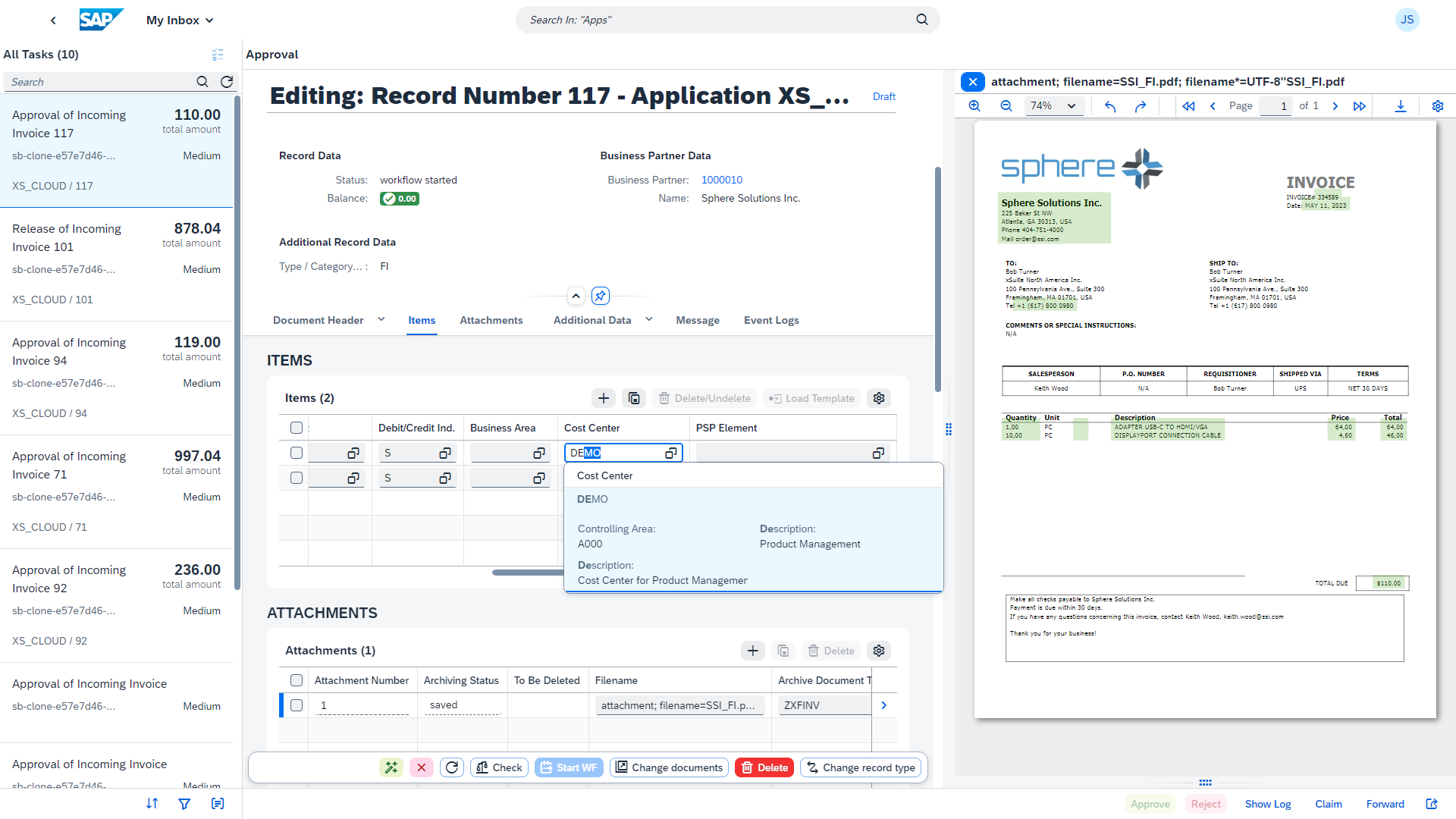Open business partner 1000010 link

(721, 180)
